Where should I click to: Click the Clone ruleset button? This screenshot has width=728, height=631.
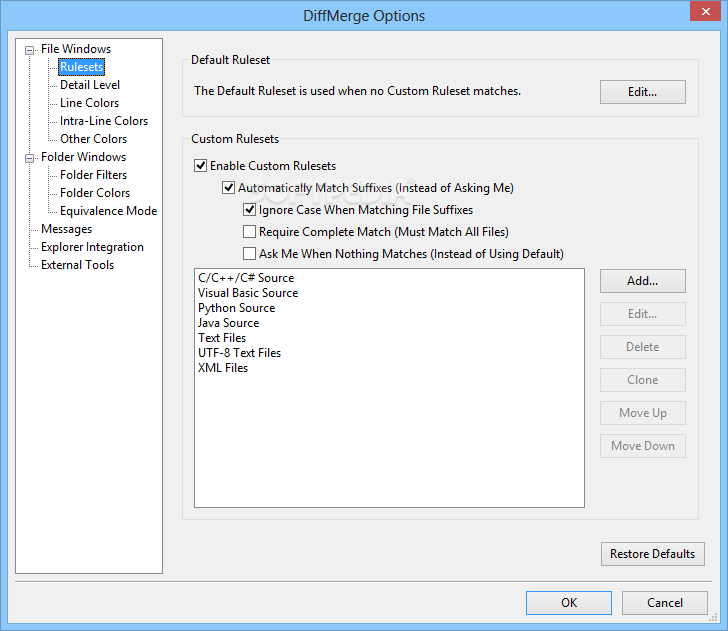coord(643,380)
